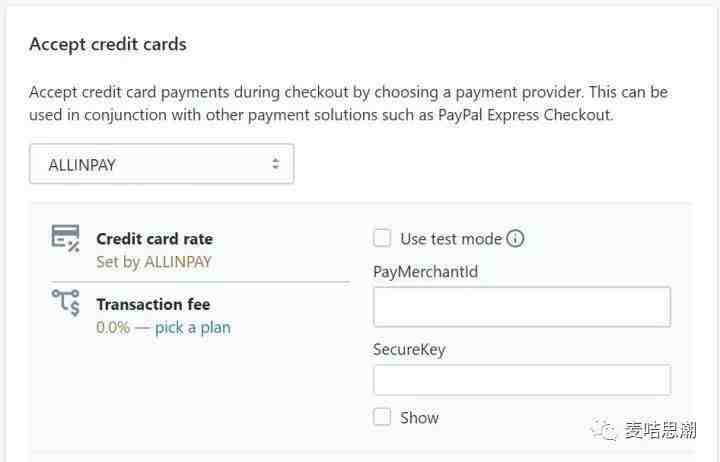720x462 pixels.
Task: Click the 0.0% transaction fee value
Action: click(x=113, y=327)
